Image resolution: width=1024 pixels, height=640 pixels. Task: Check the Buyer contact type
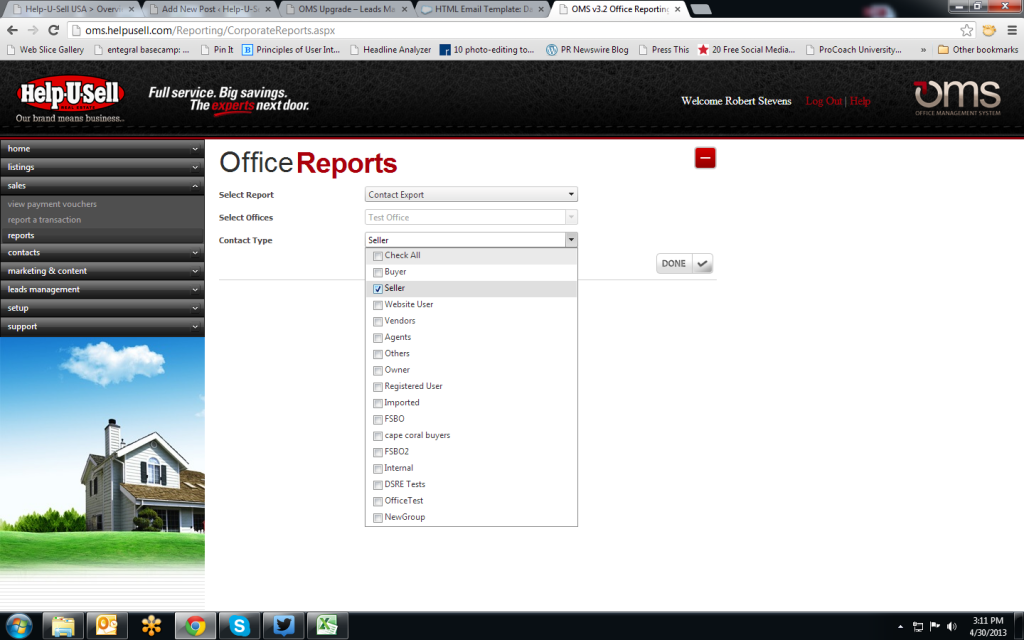point(378,272)
